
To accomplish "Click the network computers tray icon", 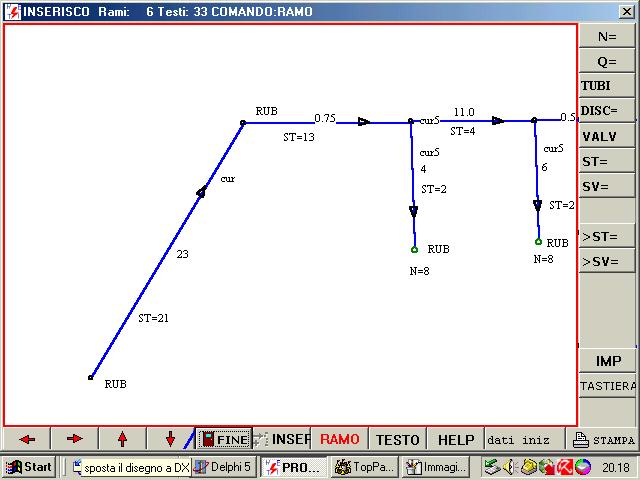I will click(x=492, y=467).
